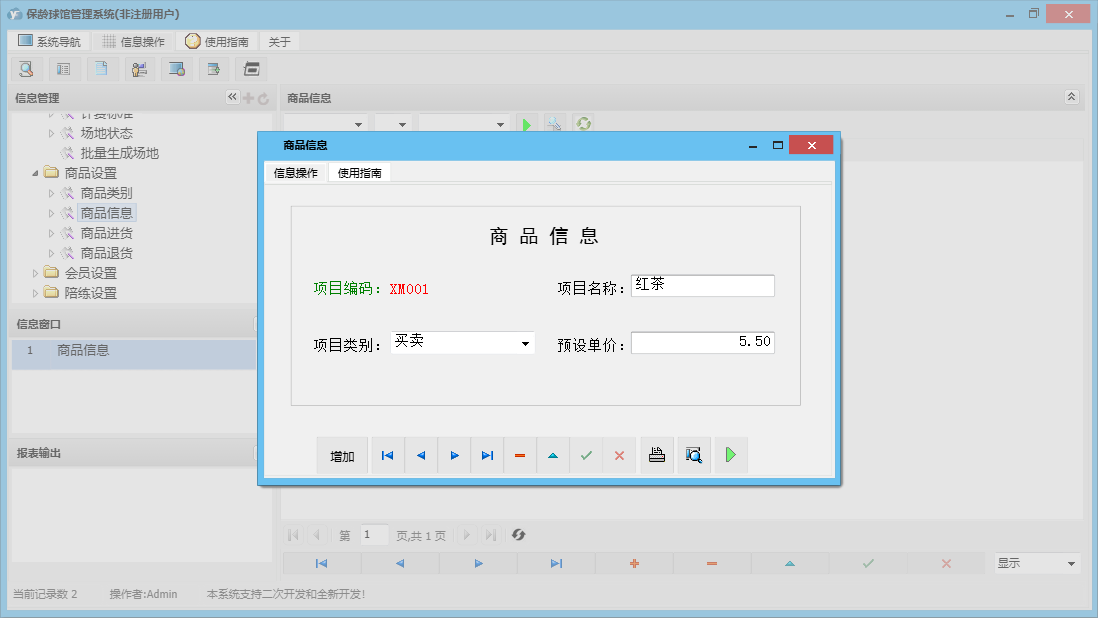Print the current商品record via the printer icon

click(656, 455)
